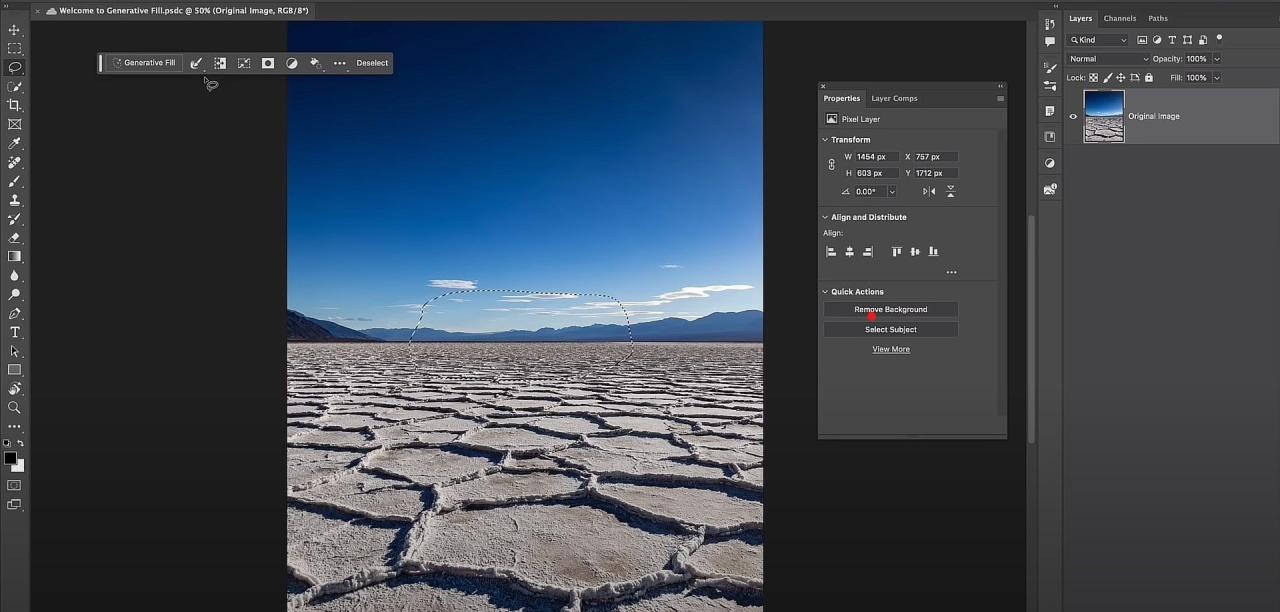Image resolution: width=1280 pixels, height=612 pixels.
Task: Click the Remove Background quick action
Action: coord(890,309)
